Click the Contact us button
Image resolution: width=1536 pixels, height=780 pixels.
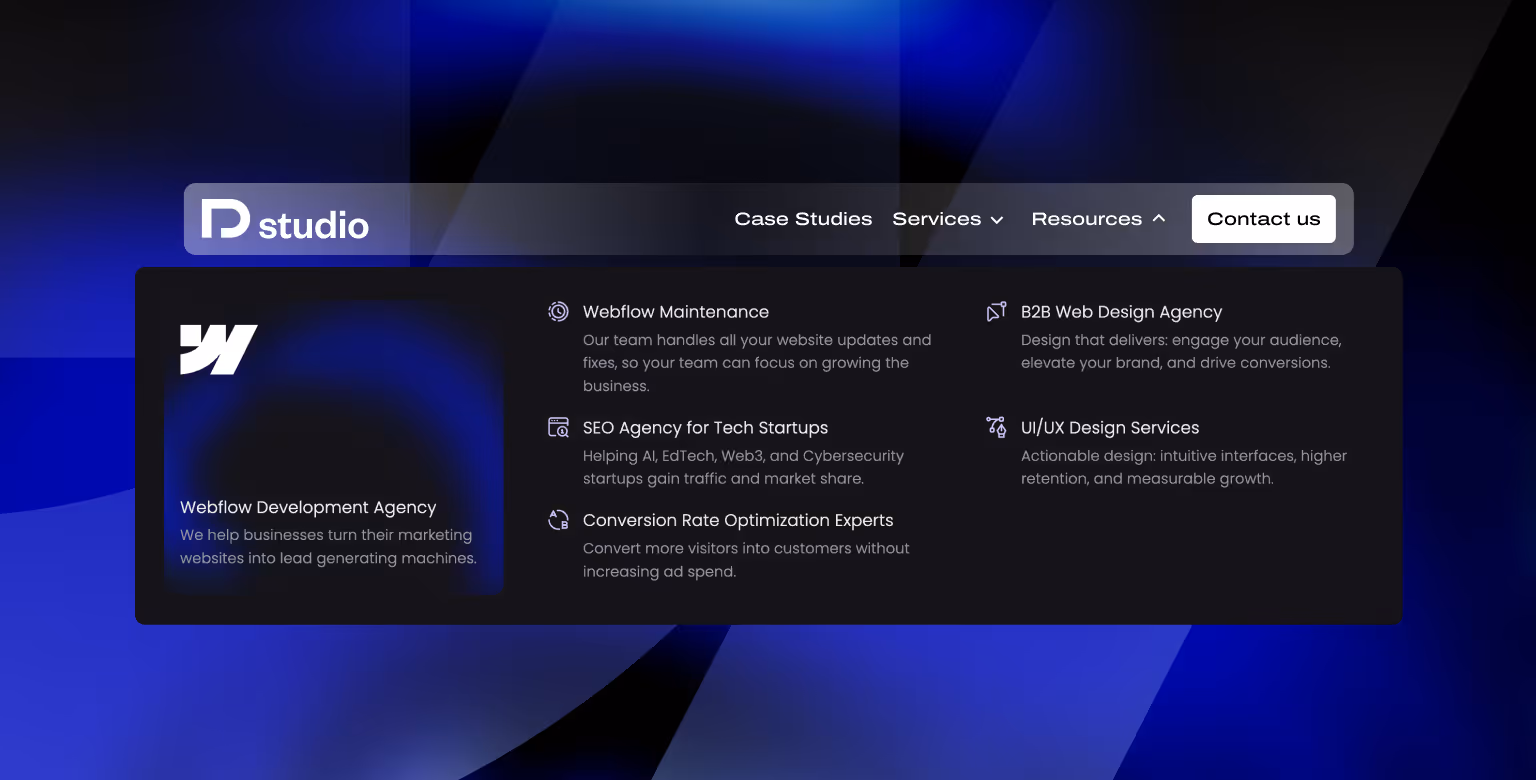point(1263,218)
